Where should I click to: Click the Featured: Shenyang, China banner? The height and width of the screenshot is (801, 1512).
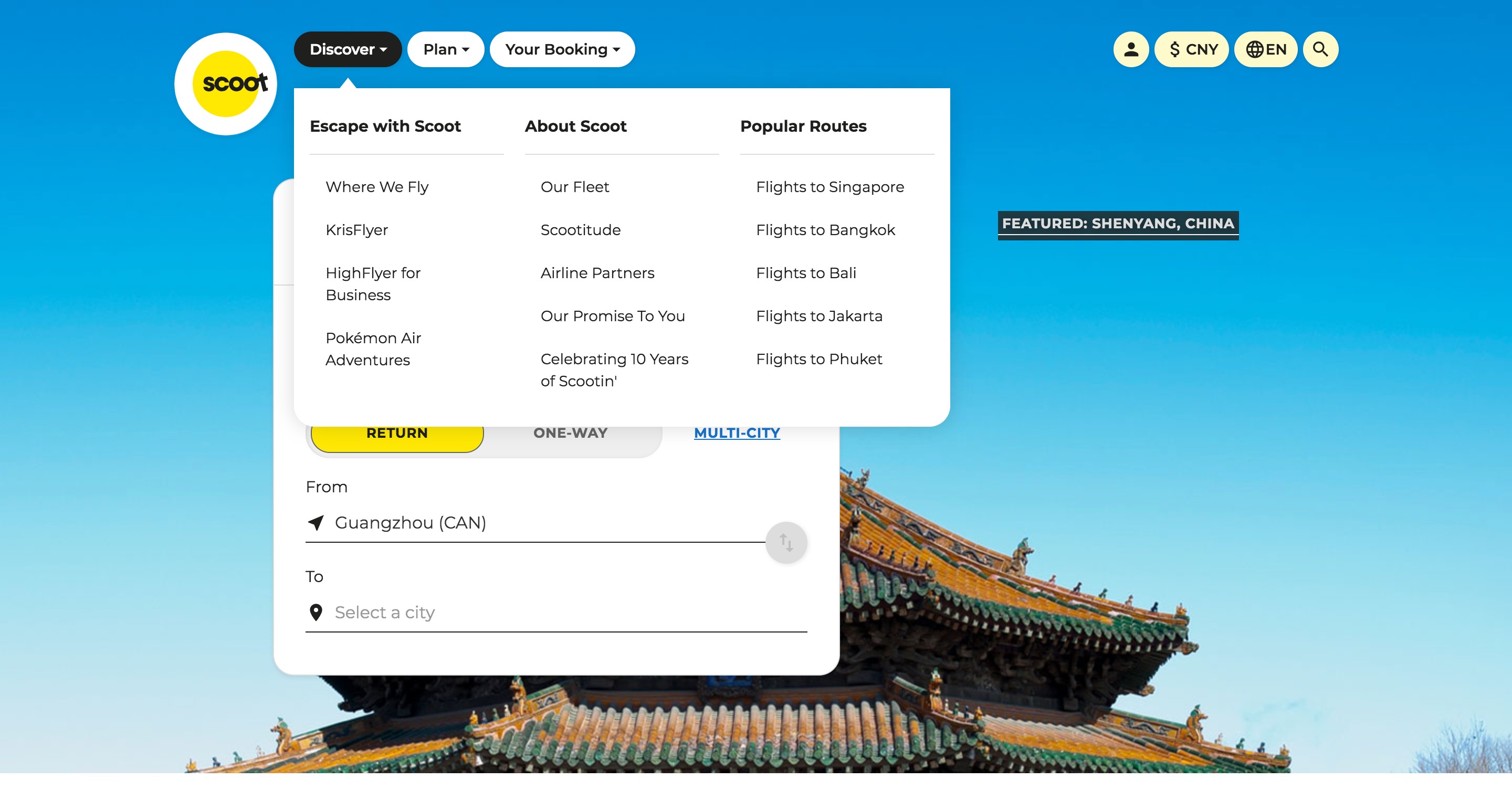point(1118,225)
